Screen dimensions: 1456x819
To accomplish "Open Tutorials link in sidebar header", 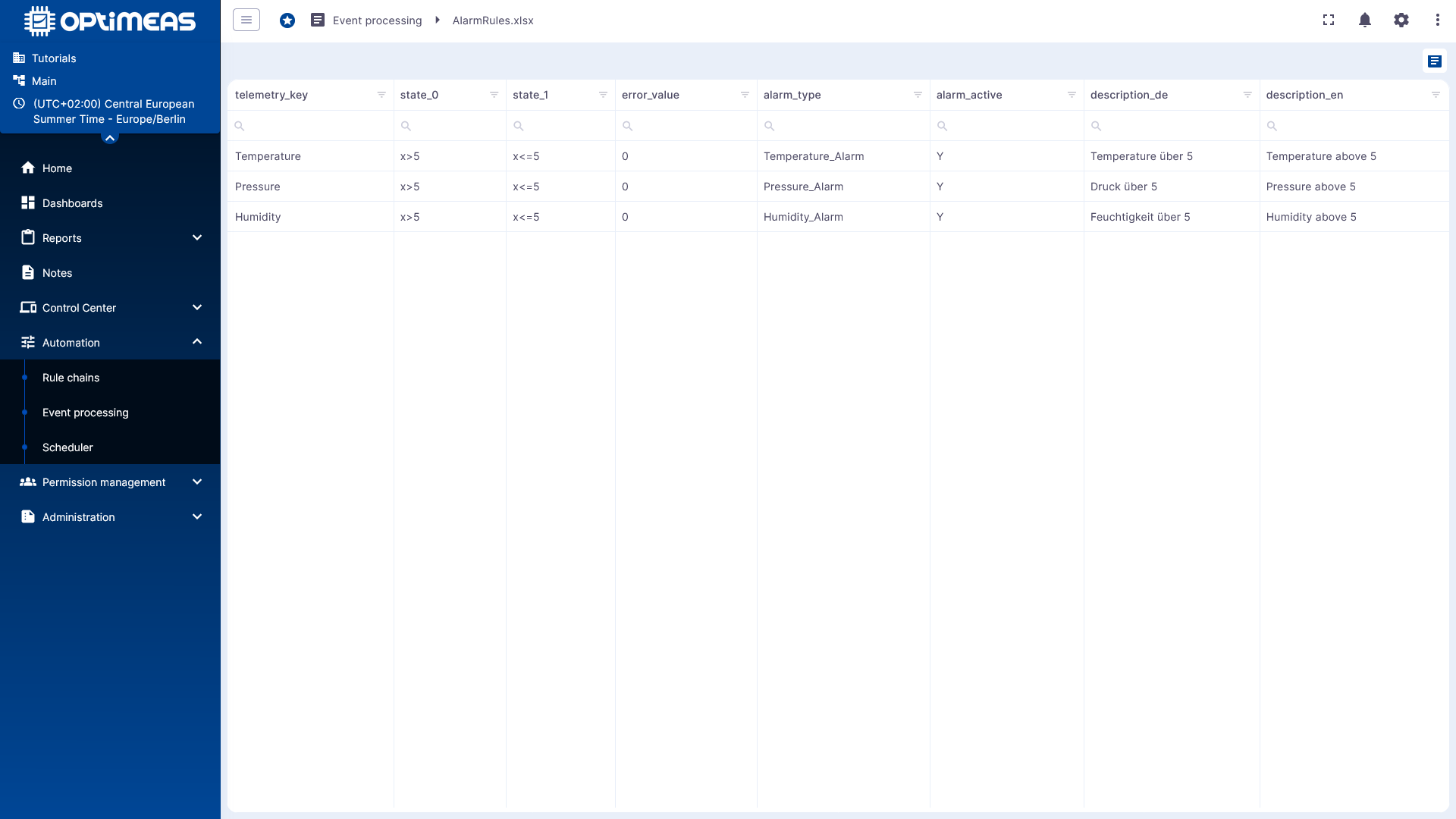I will pos(54,58).
